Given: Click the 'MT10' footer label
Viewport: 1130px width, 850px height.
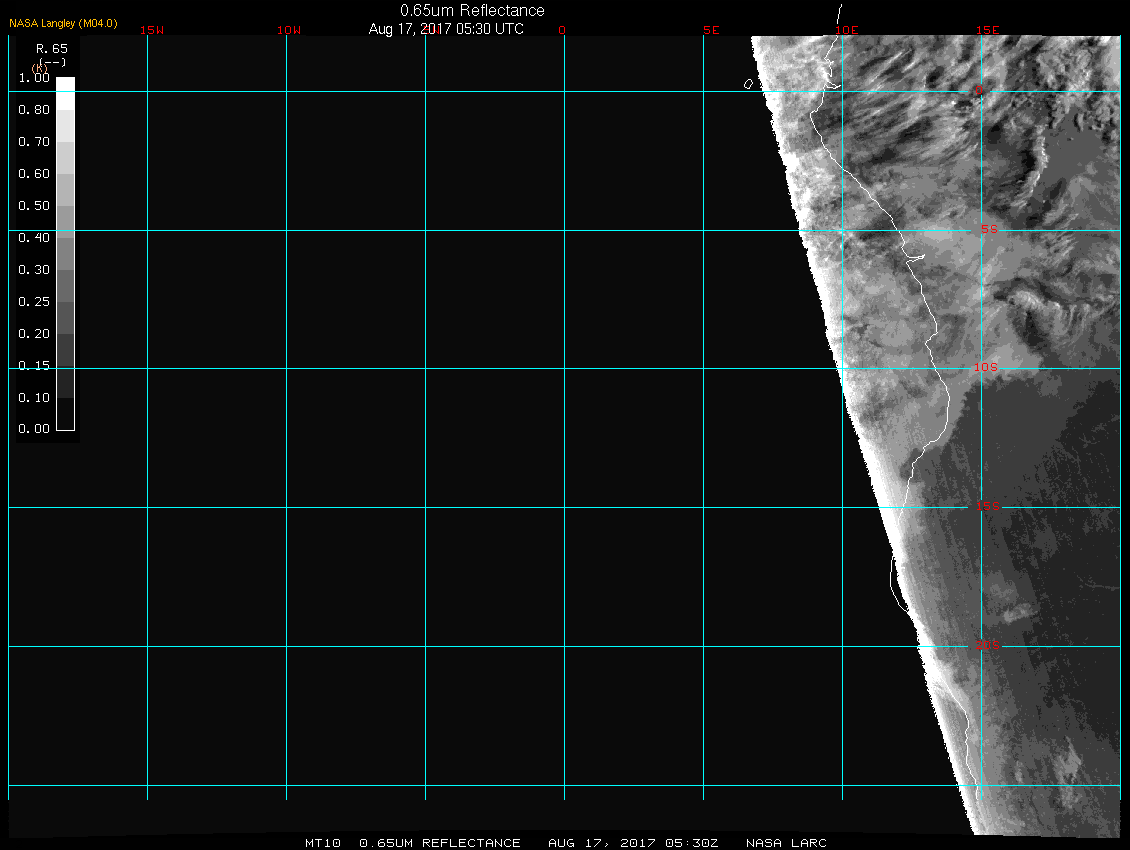Looking at the screenshot, I should (323, 843).
